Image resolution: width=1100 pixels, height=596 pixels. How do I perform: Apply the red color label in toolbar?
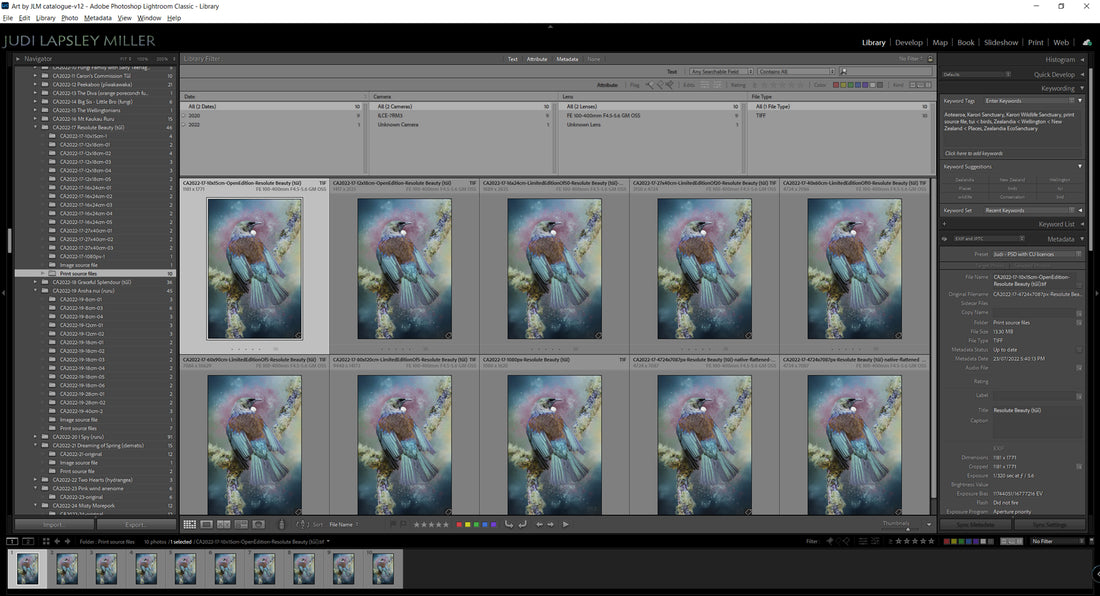coord(460,524)
